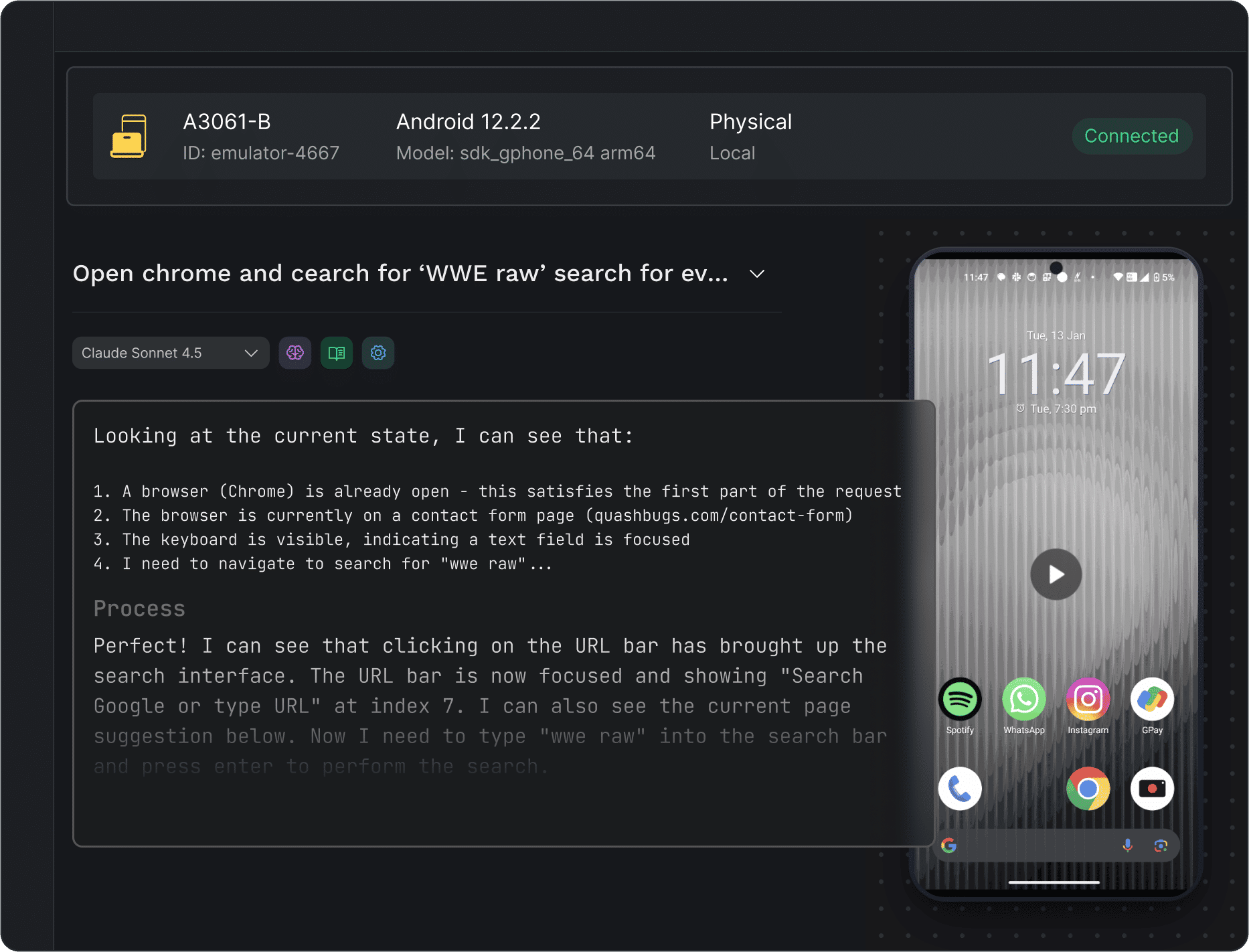The image size is (1249, 952).
Task: Open the documentation book icon
Action: point(336,353)
